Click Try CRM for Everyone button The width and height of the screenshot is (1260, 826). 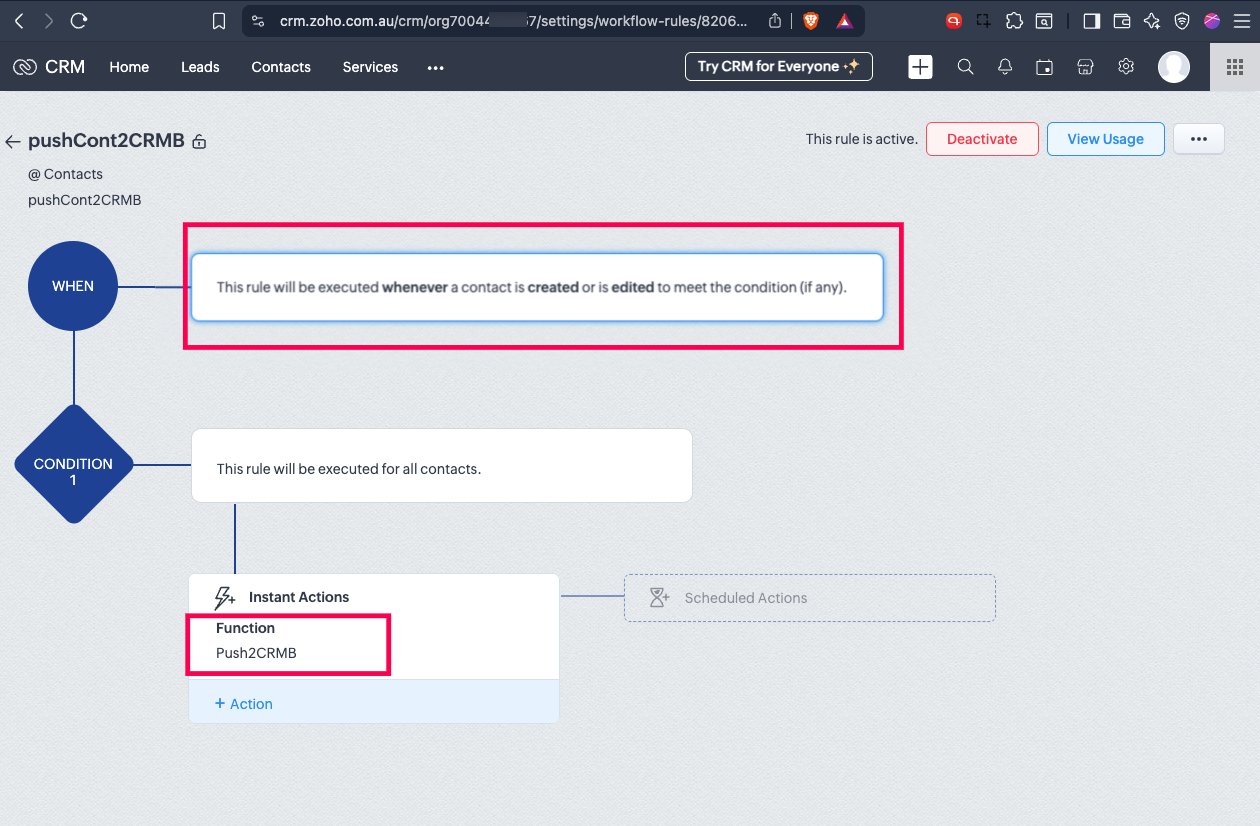click(778, 66)
